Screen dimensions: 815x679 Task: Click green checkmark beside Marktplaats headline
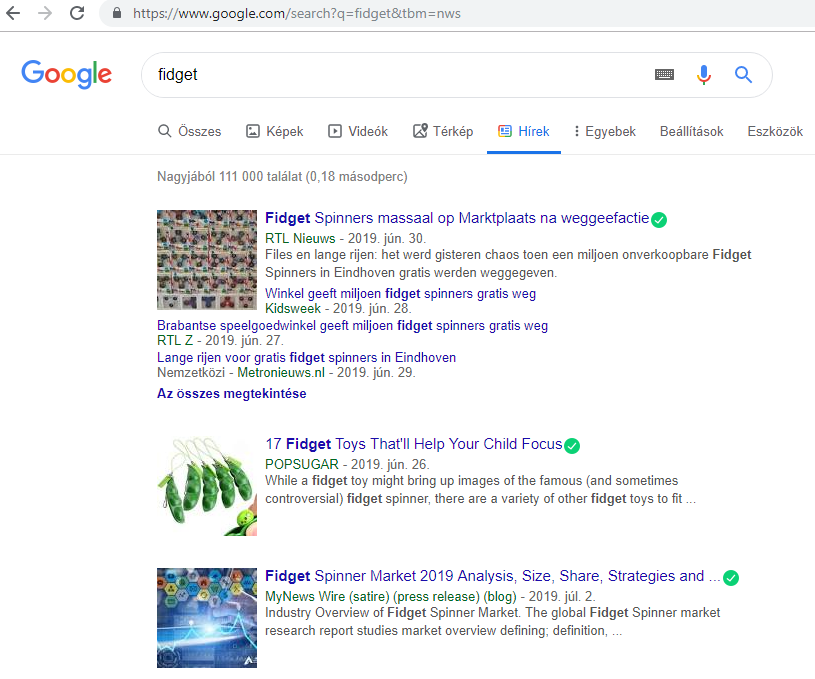click(x=659, y=220)
